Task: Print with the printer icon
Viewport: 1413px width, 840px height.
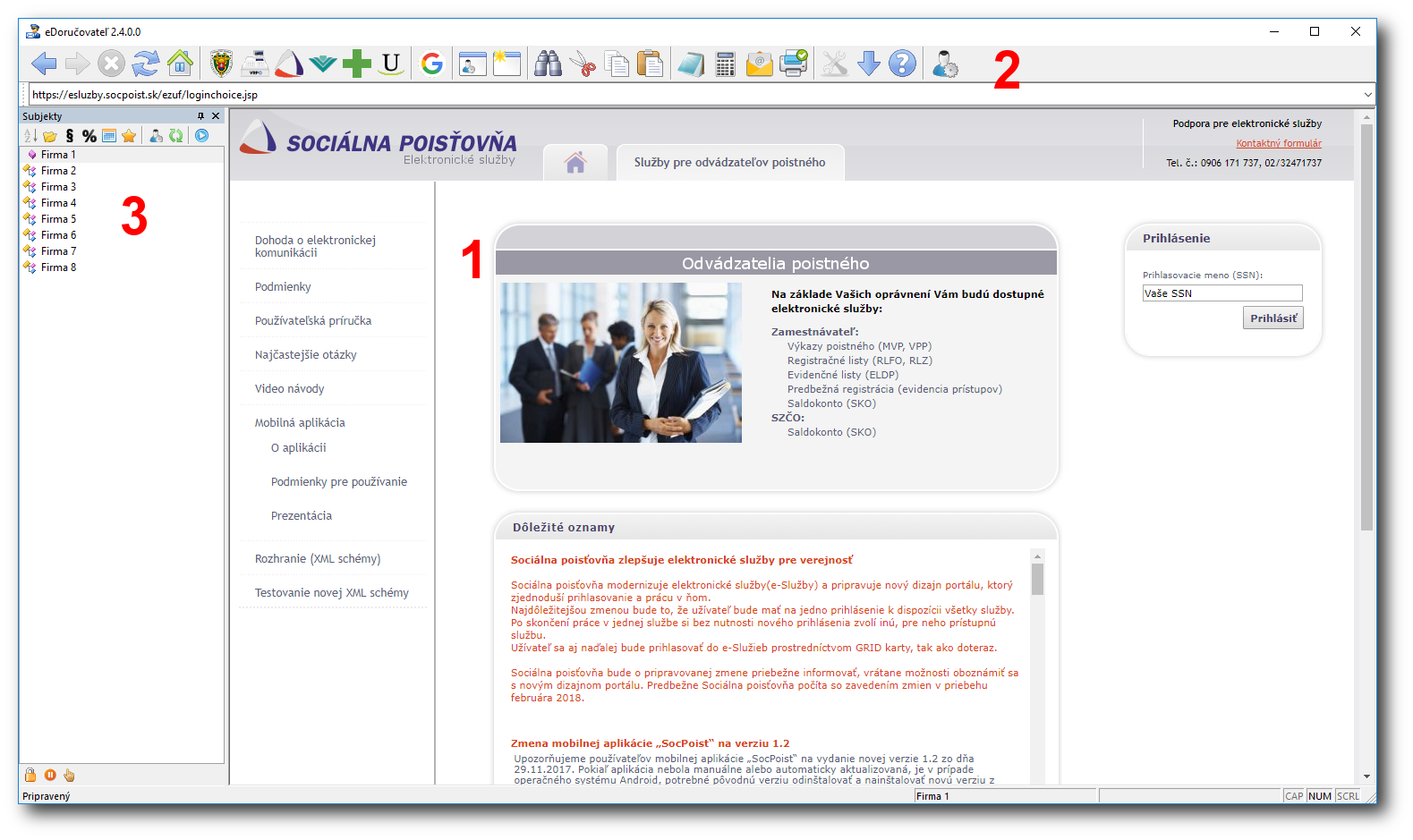Action: click(x=794, y=64)
